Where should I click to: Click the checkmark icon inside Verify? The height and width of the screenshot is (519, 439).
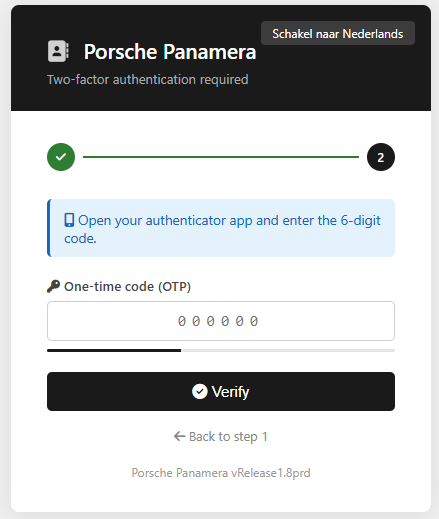click(200, 391)
